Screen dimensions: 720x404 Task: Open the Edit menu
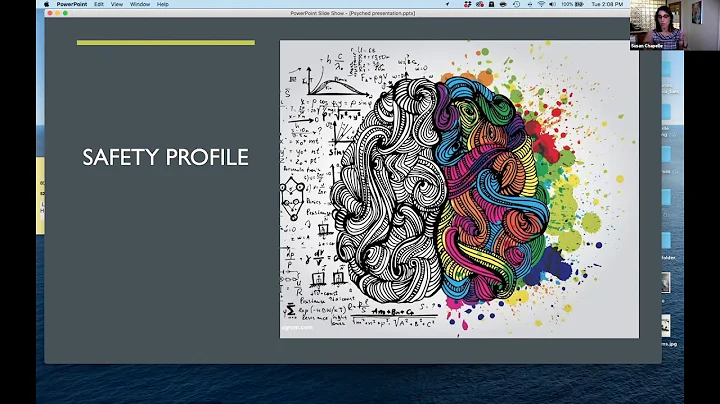tap(99, 4)
